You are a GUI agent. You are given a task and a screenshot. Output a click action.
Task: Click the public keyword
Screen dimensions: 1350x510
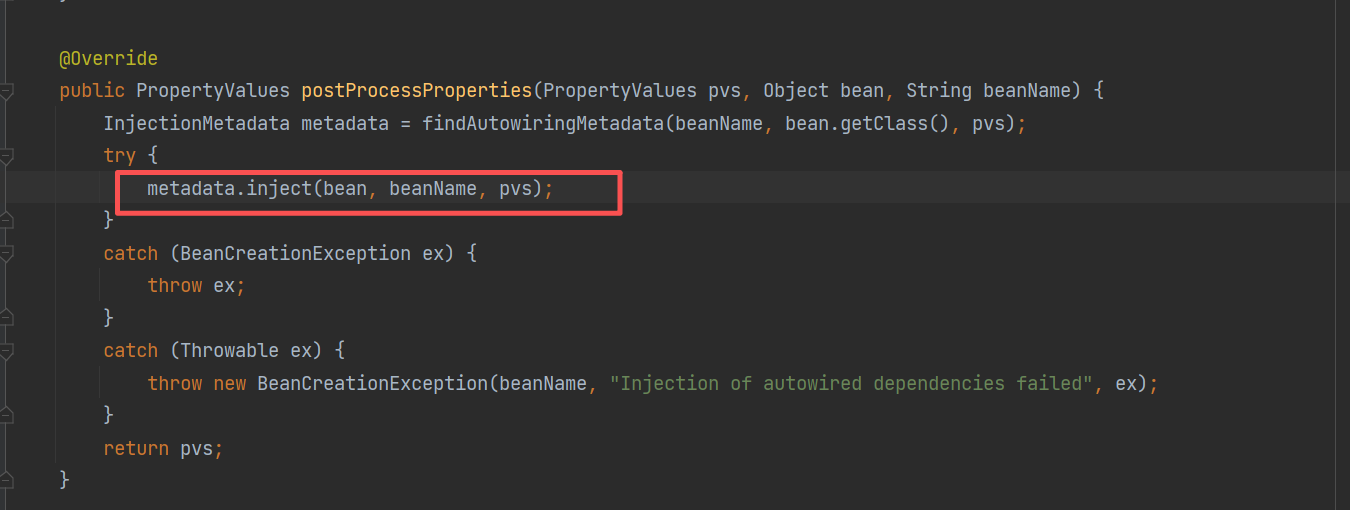[x=92, y=91]
